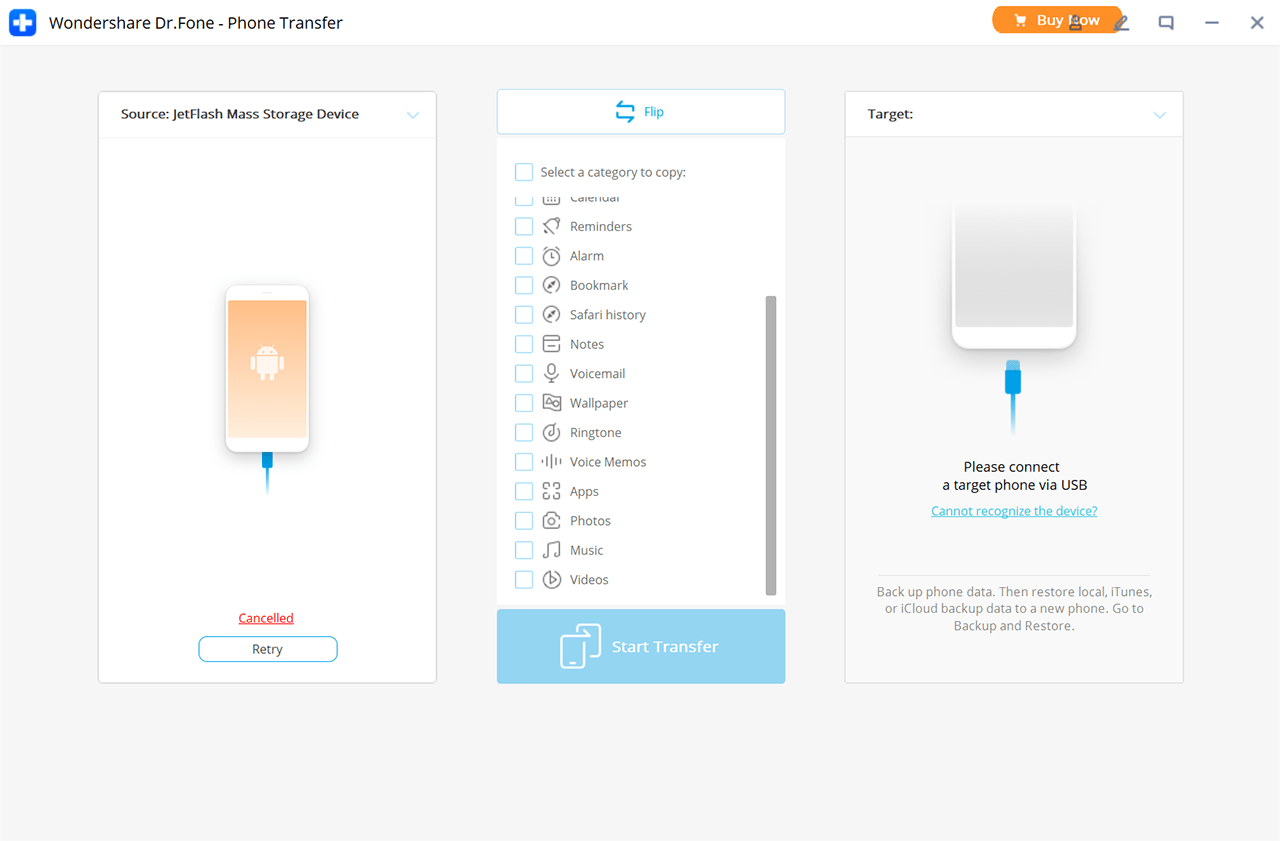Click 'Source: JetFlash Mass Storage Device' text

(240, 114)
